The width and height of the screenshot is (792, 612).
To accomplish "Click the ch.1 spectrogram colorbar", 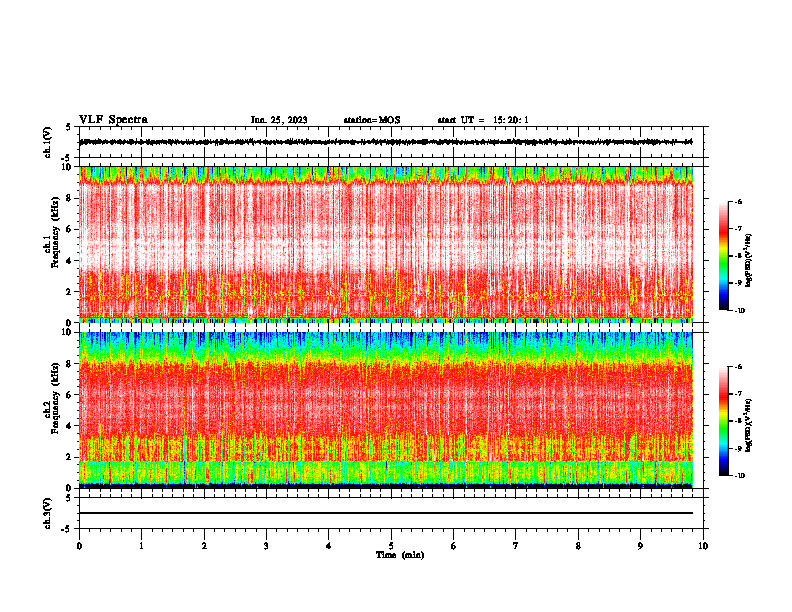I will pyautogui.click(x=724, y=256).
